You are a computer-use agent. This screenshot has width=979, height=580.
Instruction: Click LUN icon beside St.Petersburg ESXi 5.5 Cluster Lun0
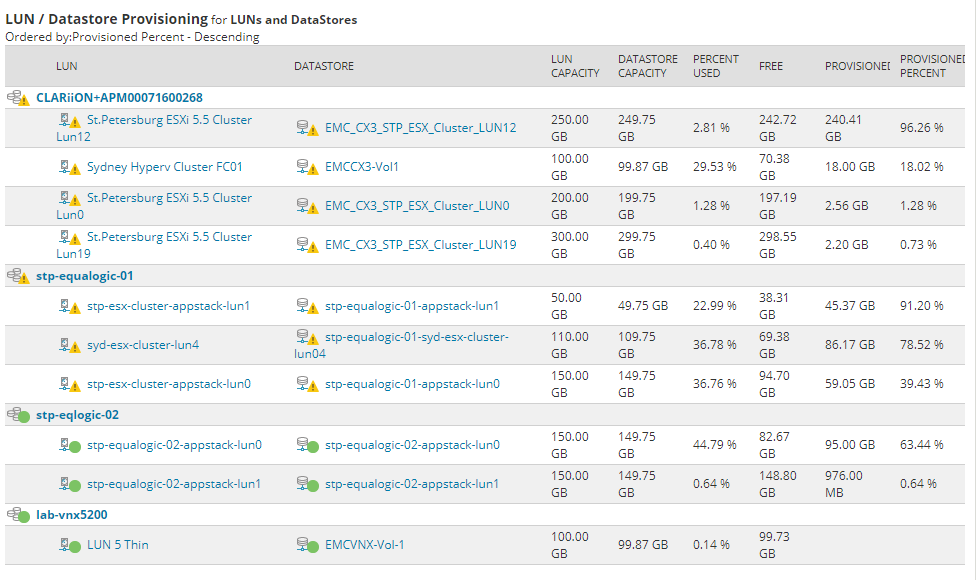(x=70, y=198)
